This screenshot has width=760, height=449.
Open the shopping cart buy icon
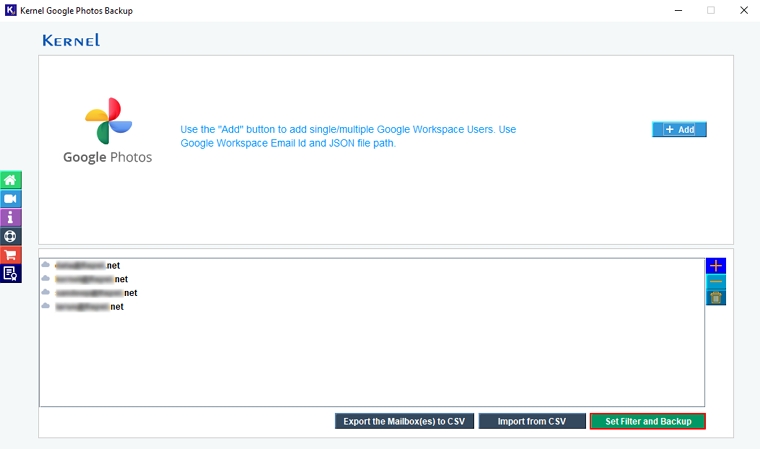[x=11, y=255]
